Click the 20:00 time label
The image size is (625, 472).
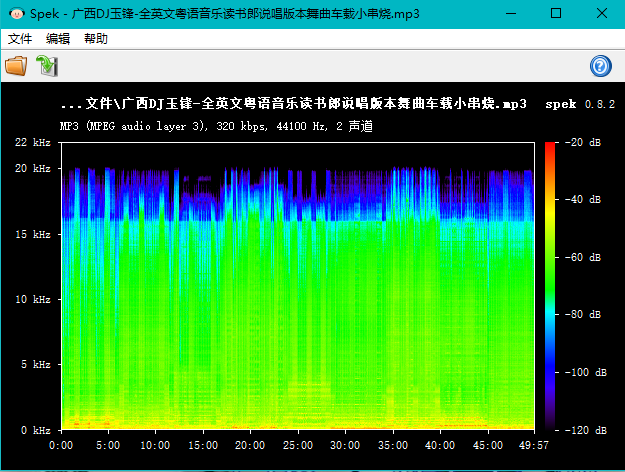pos(250,445)
